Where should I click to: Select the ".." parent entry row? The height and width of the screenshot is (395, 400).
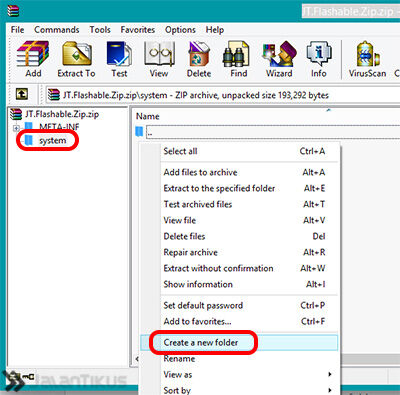coord(267,132)
